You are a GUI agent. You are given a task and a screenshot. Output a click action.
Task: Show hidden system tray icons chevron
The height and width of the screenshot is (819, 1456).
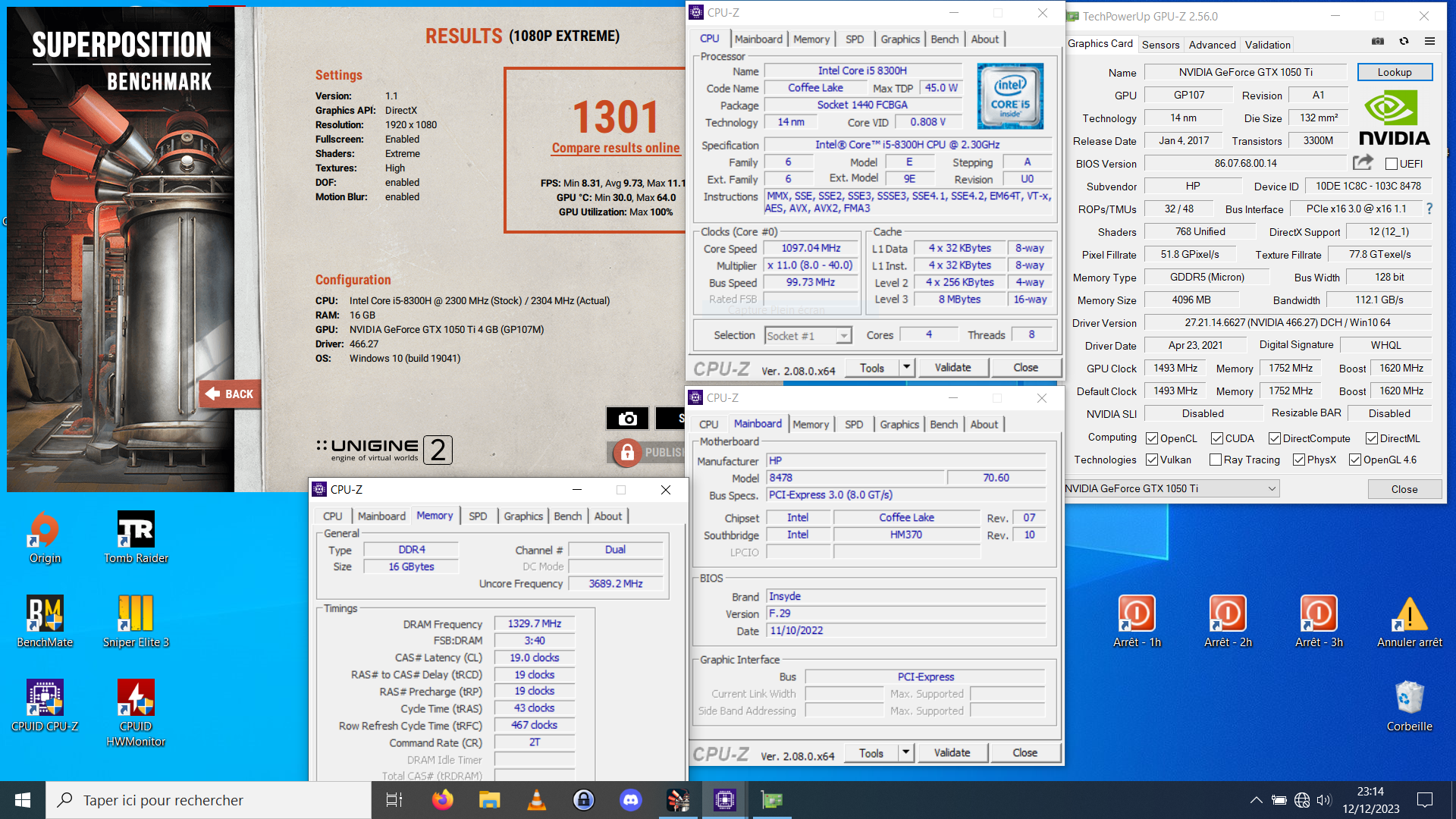click(1257, 800)
